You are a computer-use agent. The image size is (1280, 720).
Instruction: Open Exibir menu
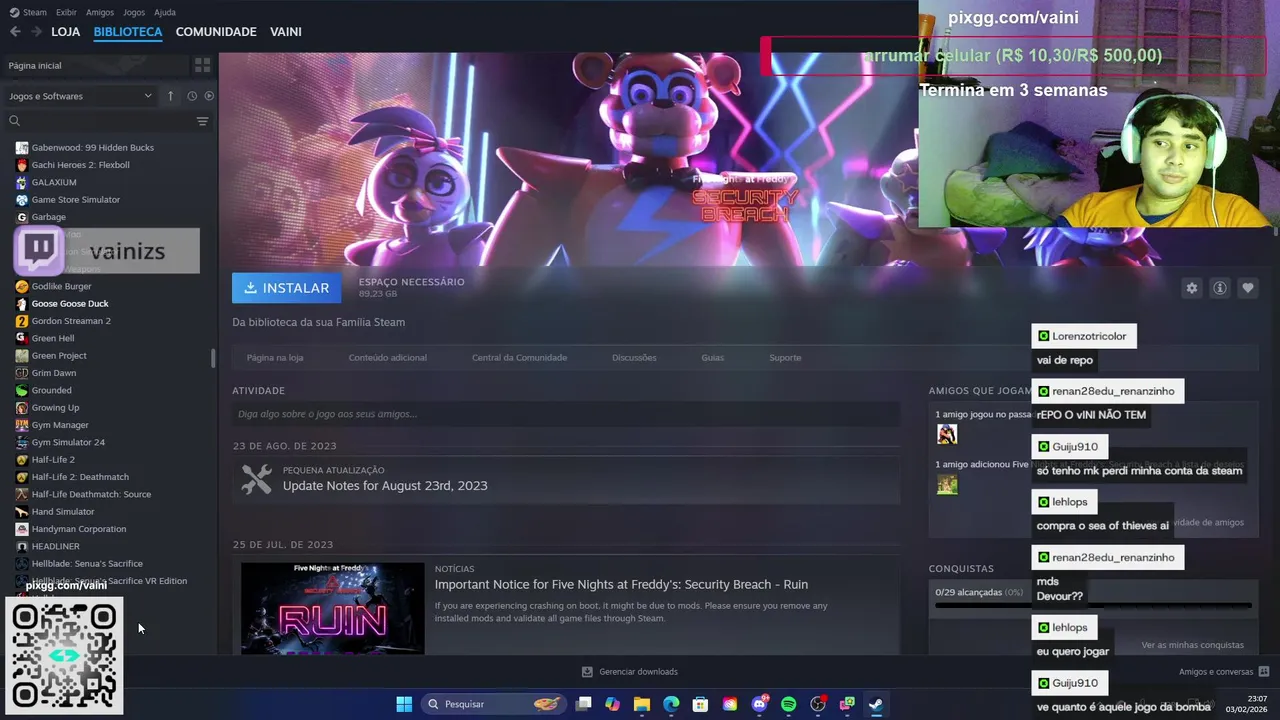(66, 12)
